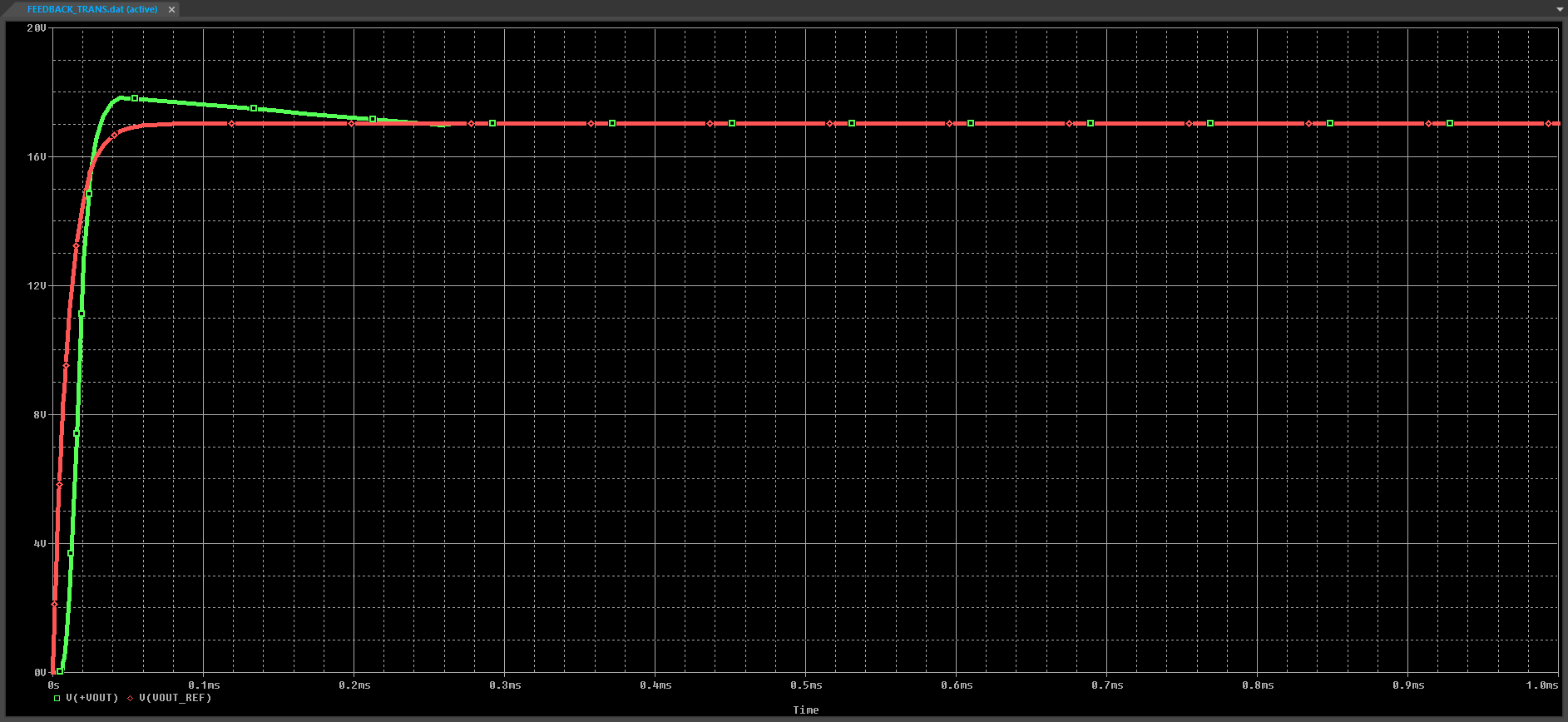Click the 4V label on the y-axis

click(39, 544)
